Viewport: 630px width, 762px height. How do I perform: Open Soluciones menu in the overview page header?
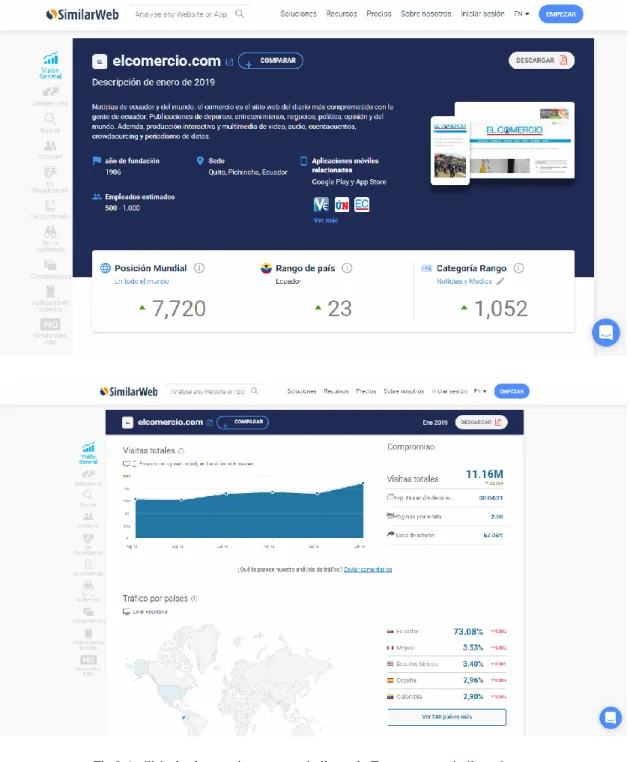[298, 14]
